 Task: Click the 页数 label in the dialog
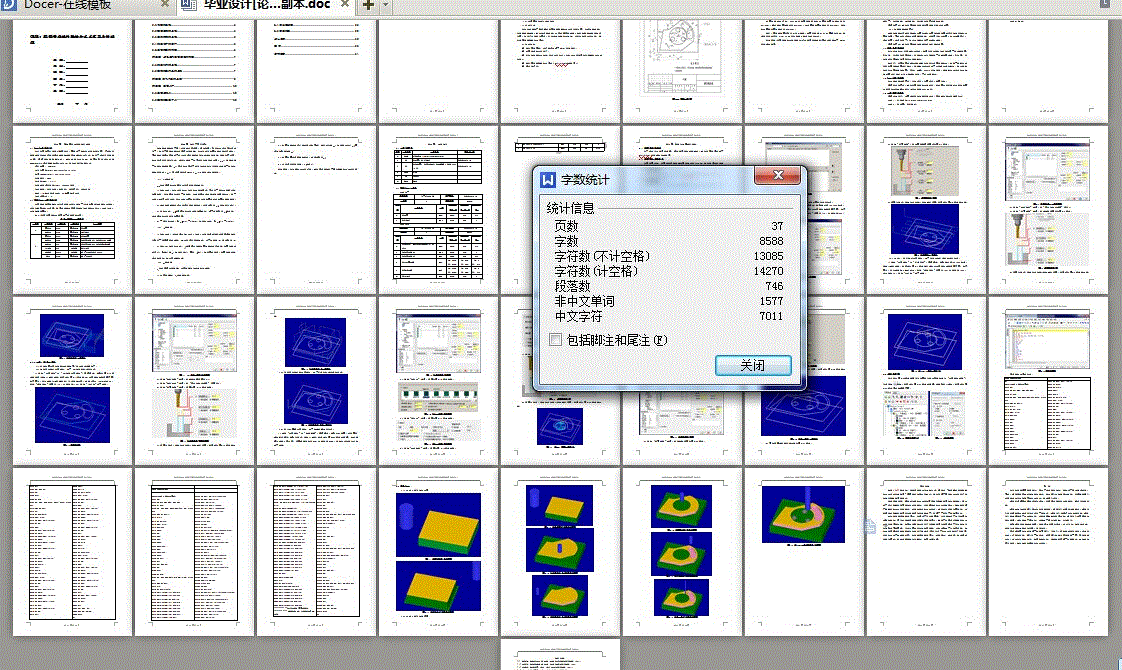(x=566, y=226)
